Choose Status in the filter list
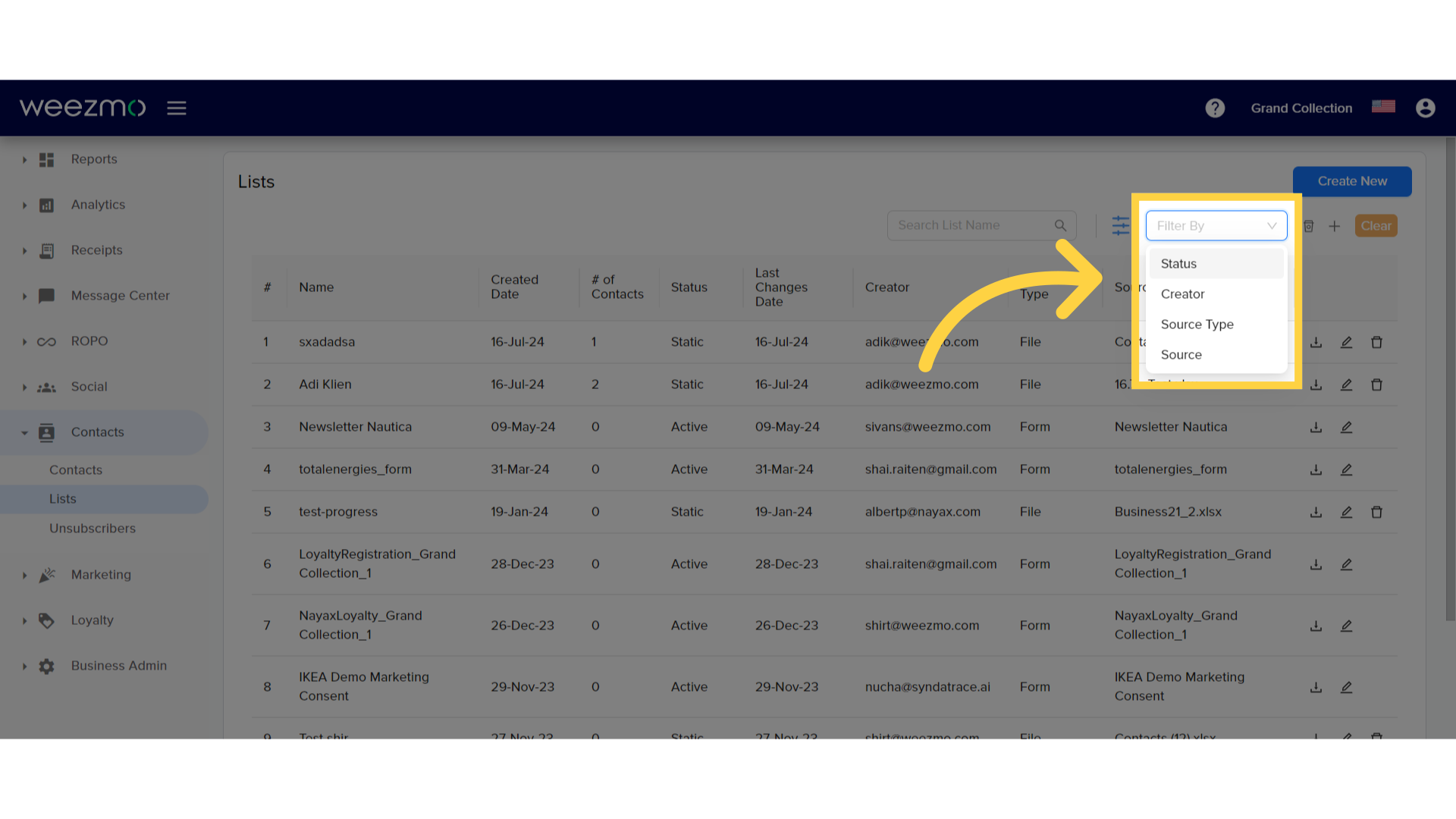The image size is (1456, 819). pyautogui.click(x=1216, y=264)
